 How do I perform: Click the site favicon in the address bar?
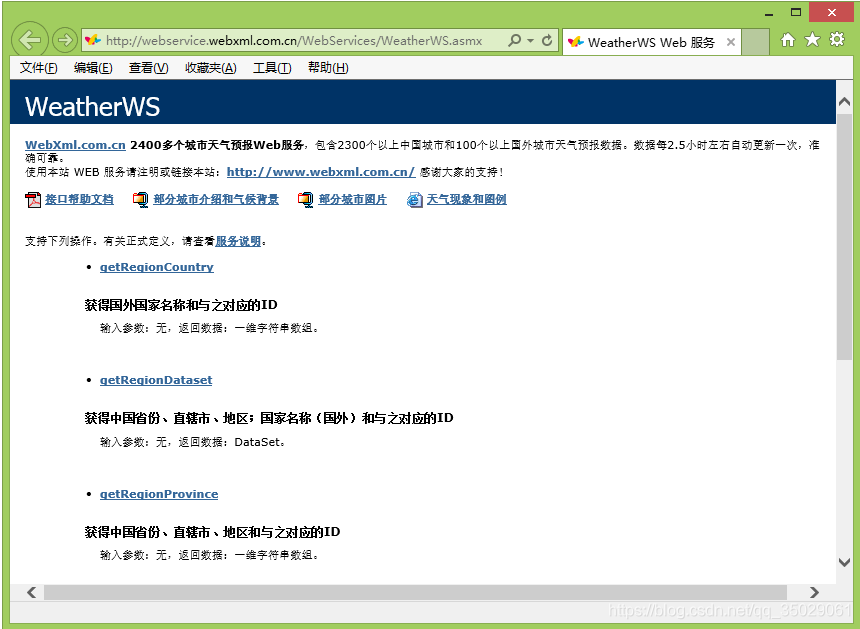tap(93, 40)
